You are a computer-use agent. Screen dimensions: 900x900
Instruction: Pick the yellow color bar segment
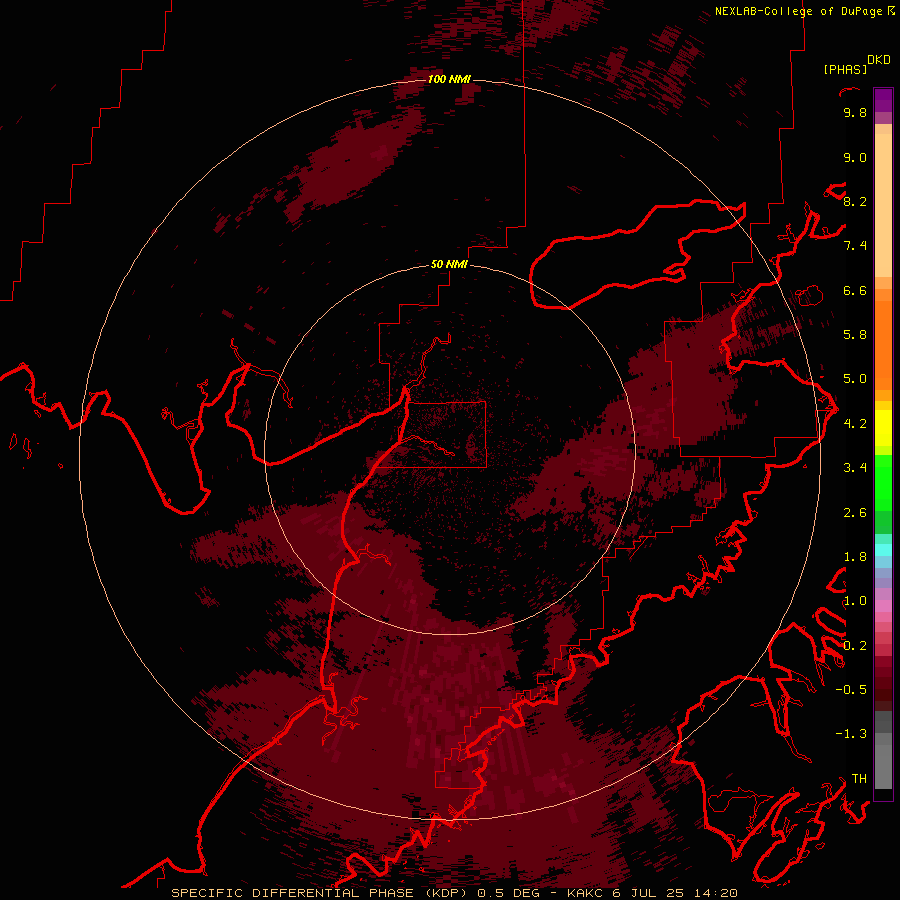point(883,428)
